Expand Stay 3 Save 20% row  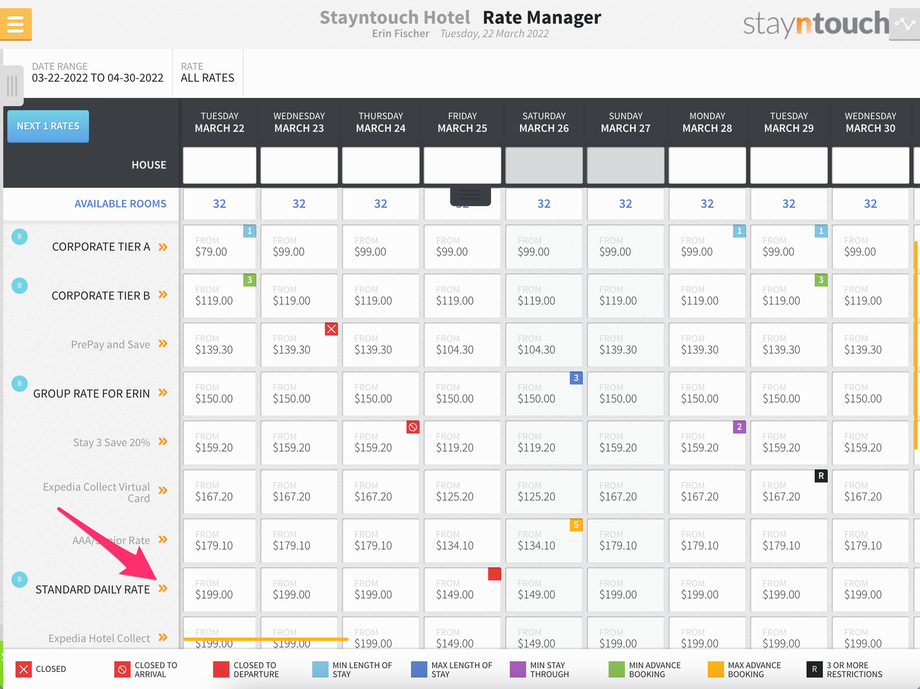(163, 443)
